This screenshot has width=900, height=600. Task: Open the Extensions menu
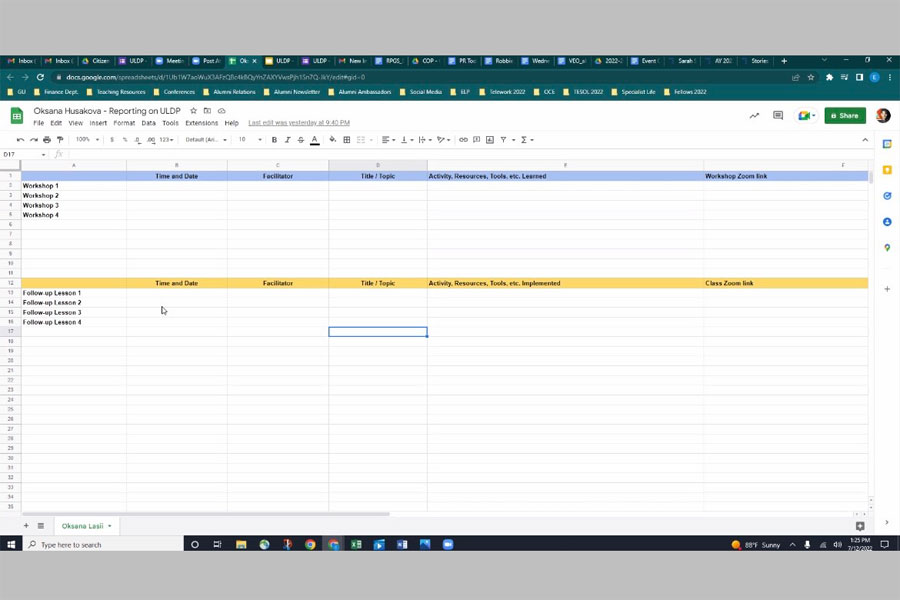tap(201, 123)
